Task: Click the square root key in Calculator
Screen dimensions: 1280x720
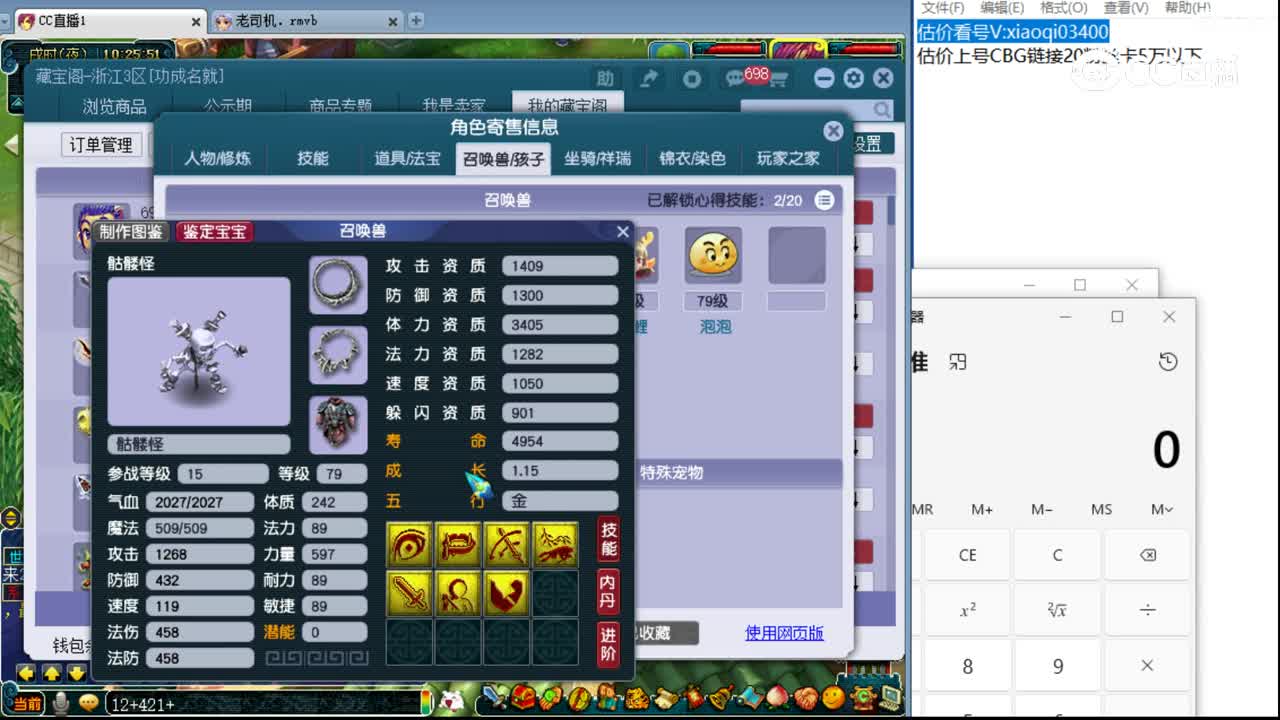Action: [x=1057, y=610]
